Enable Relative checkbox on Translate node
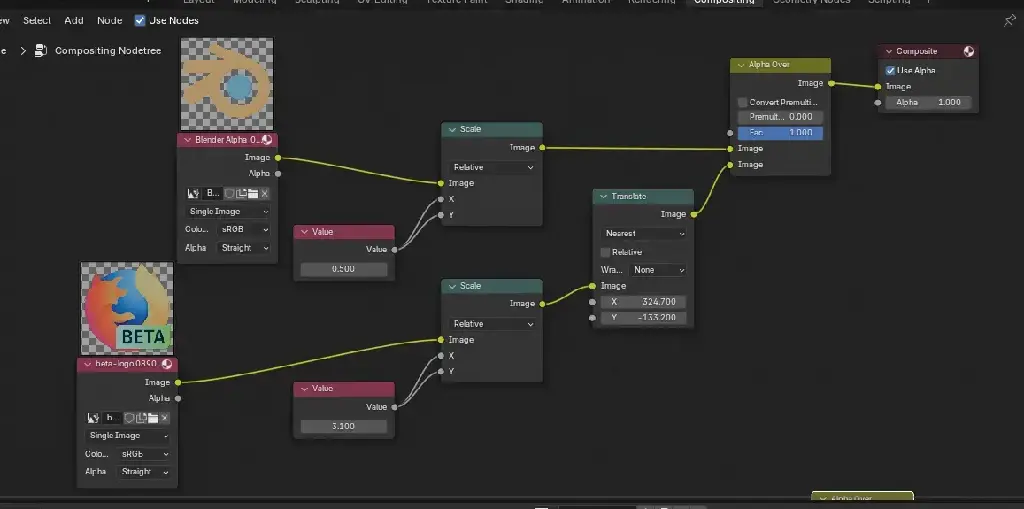 pos(605,252)
